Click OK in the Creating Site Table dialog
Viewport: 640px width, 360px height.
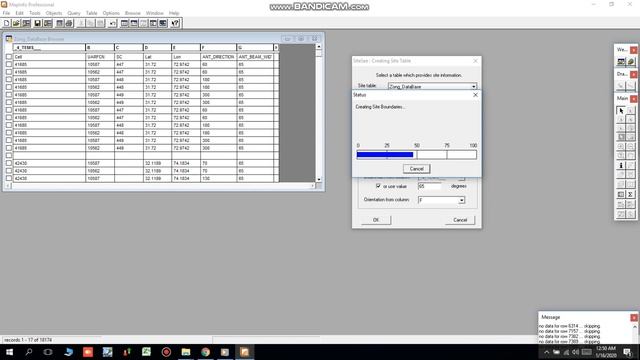point(376,220)
